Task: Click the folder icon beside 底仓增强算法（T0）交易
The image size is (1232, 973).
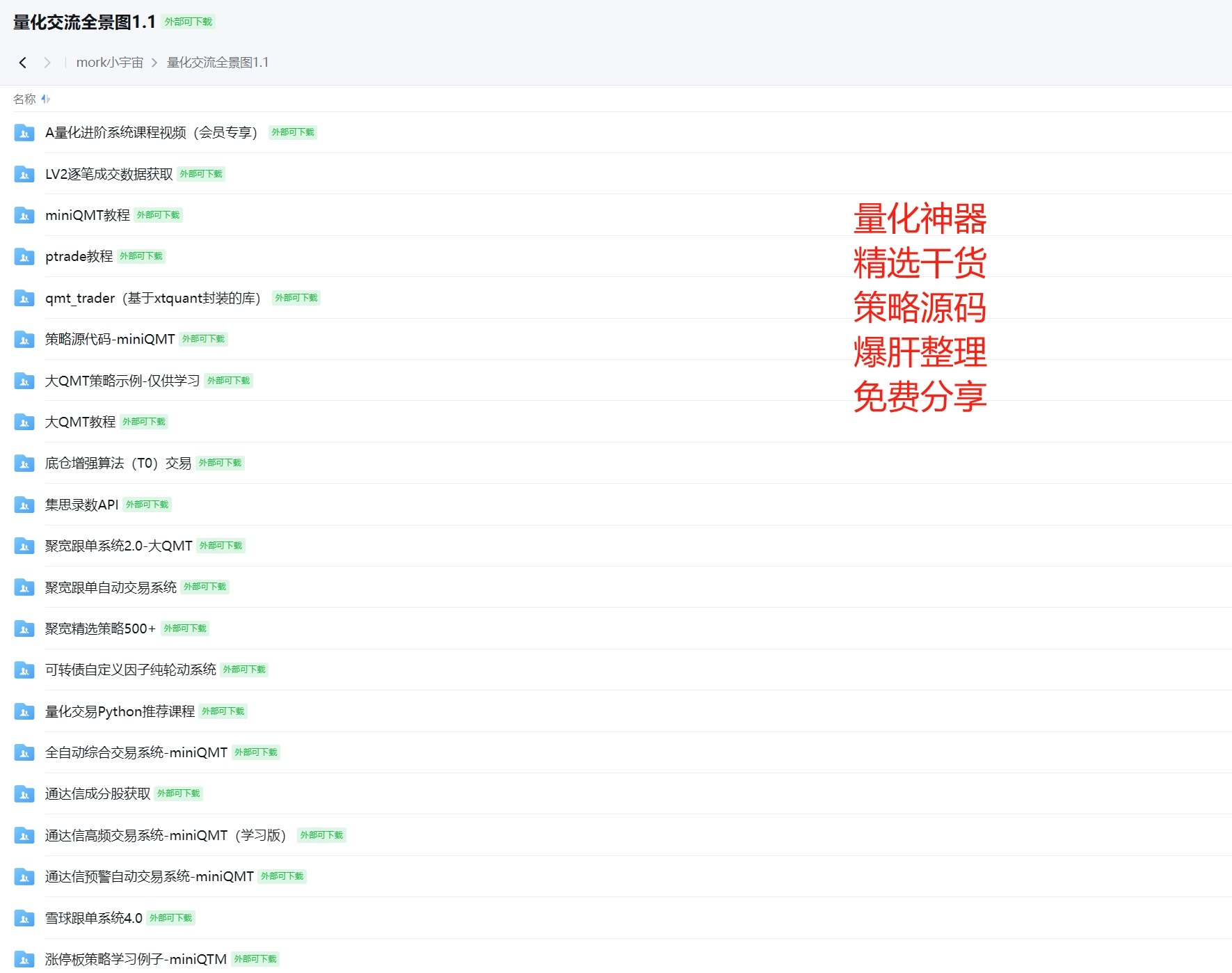Action: pos(24,463)
